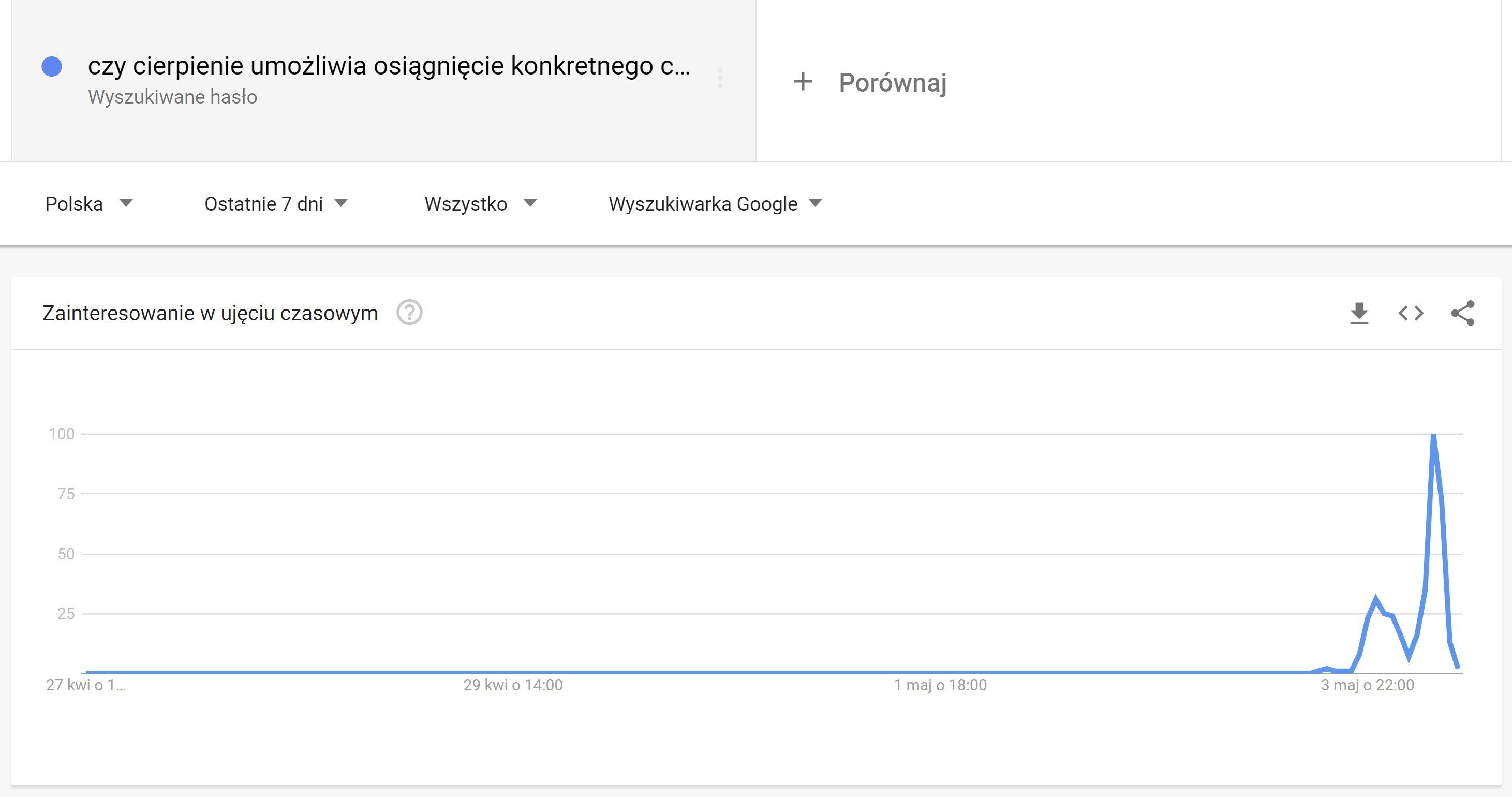Image resolution: width=1512 pixels, height=797 pixels.
Task: Open the Ostatnie 7 dni time range dropdown
Action: (276, 204)
